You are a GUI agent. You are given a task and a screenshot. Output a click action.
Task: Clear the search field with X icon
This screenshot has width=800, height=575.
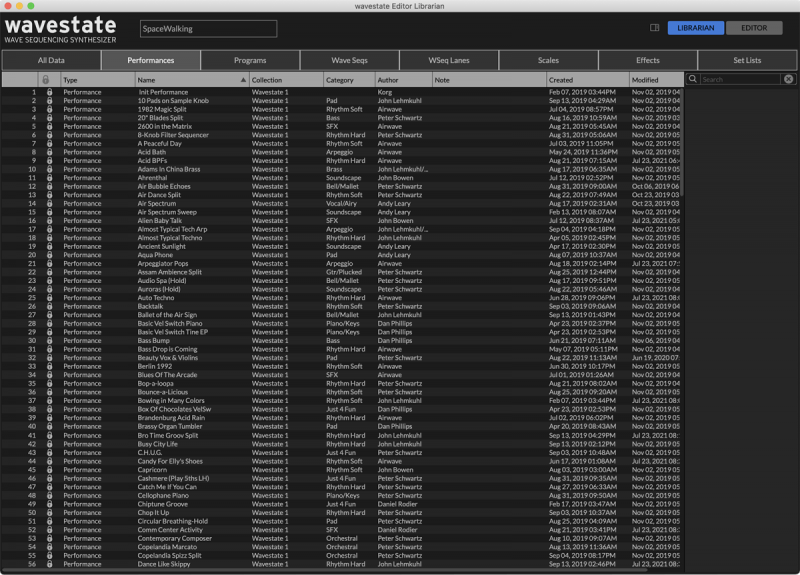788,79
